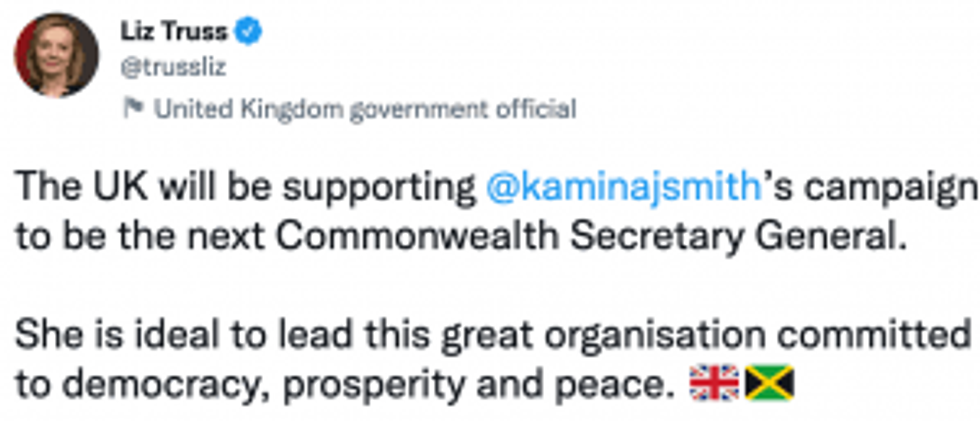
Task: Click the United Kingdom government official label
Action: 364,108
